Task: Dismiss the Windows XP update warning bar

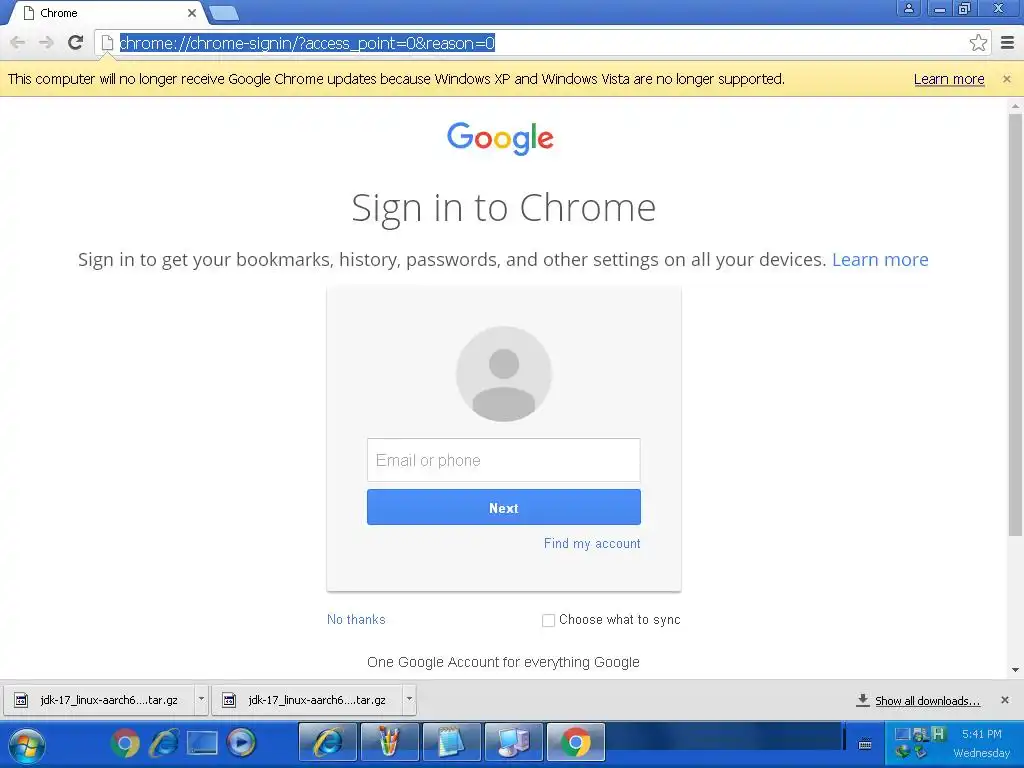Action: (1006, 79)
